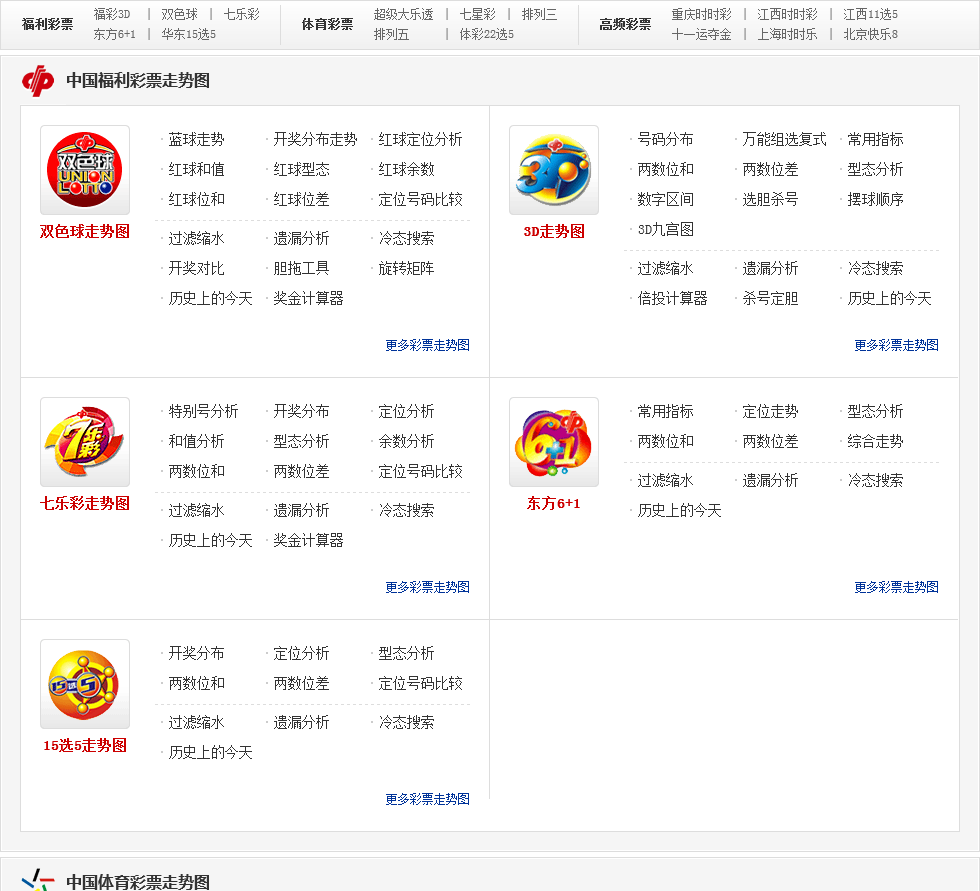Open 超级大乐透 in top navigation

point(403,14)
